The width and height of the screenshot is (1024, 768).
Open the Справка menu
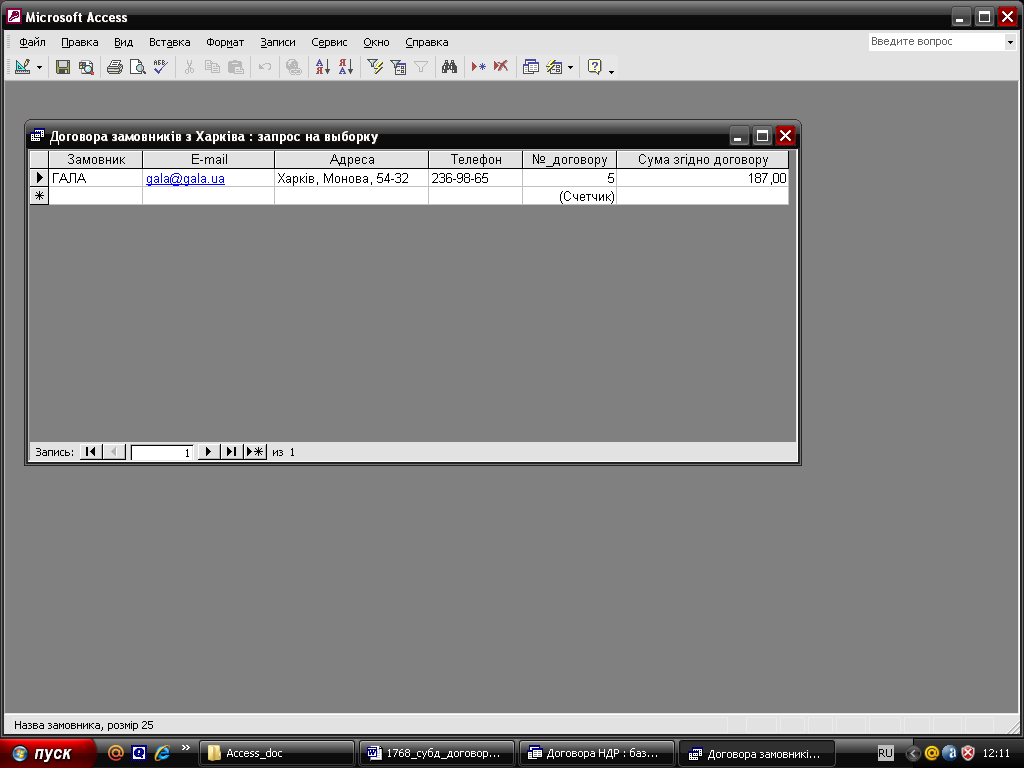tap(426, 42)
